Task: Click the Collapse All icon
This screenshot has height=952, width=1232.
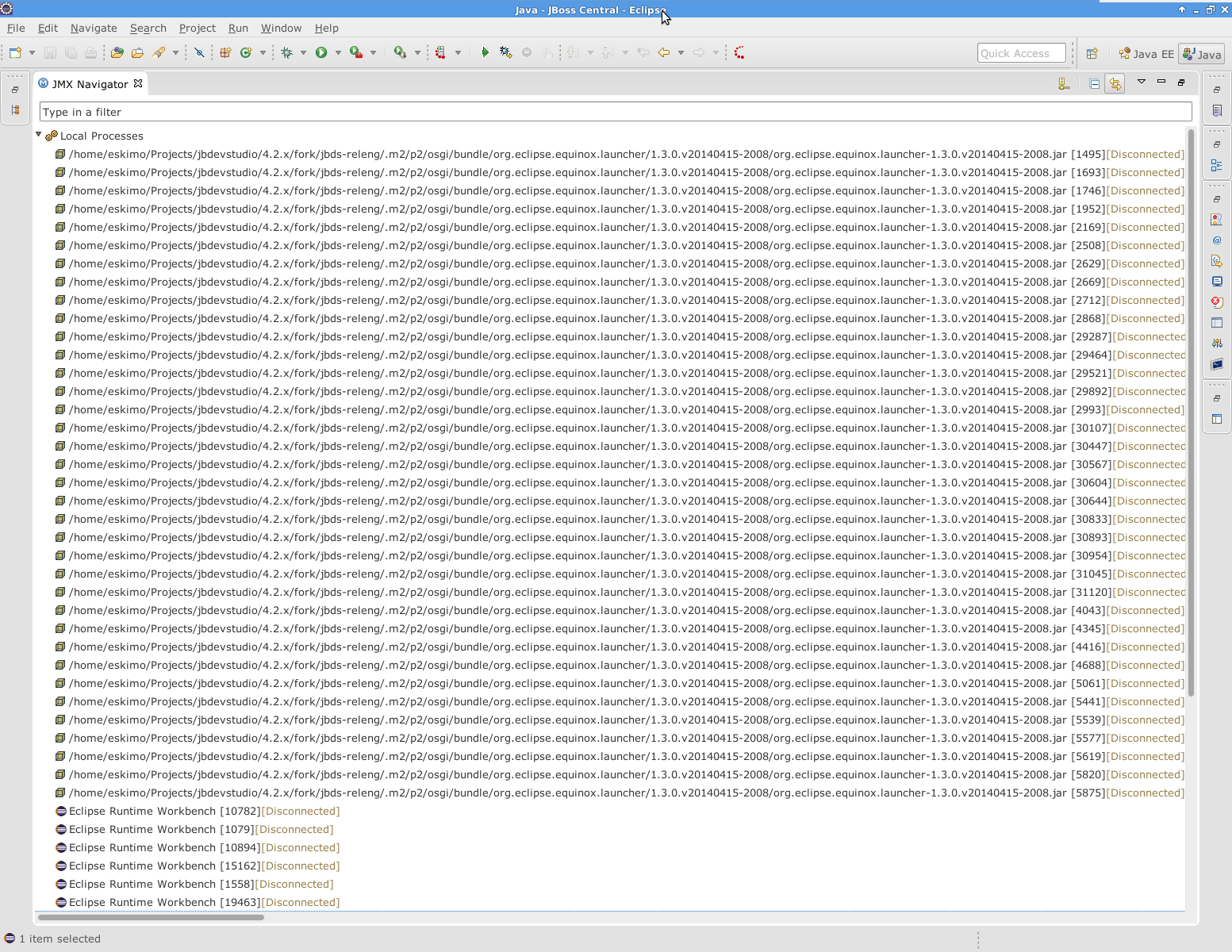Action: coord(1095,83)
